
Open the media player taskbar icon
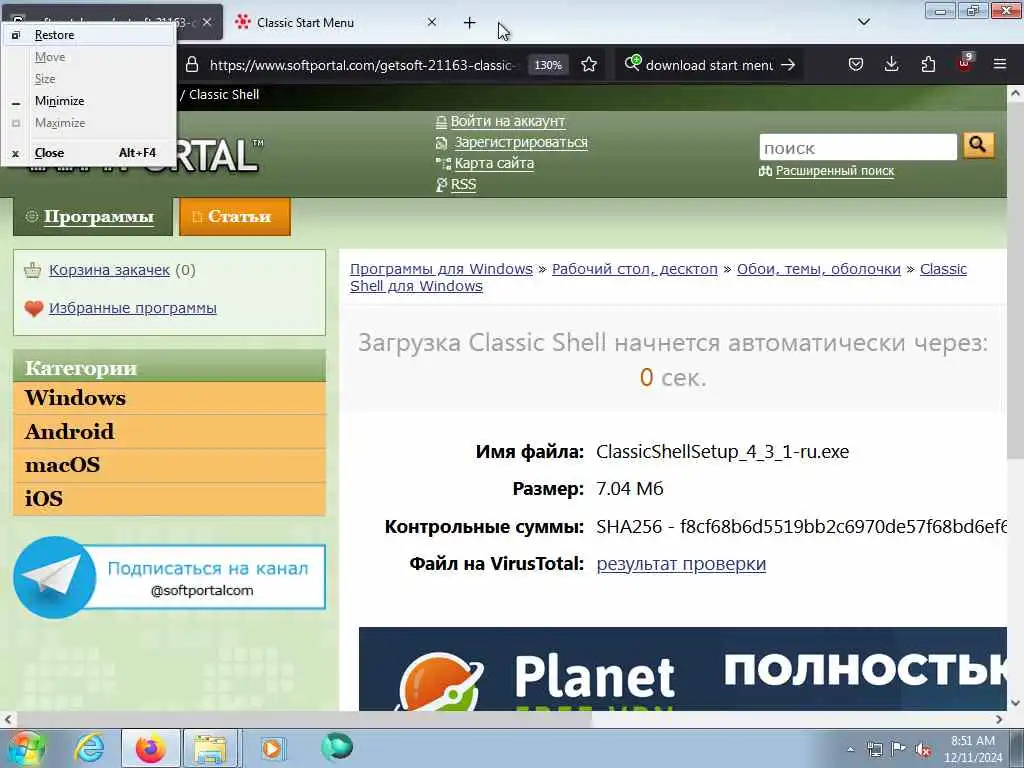272,748
